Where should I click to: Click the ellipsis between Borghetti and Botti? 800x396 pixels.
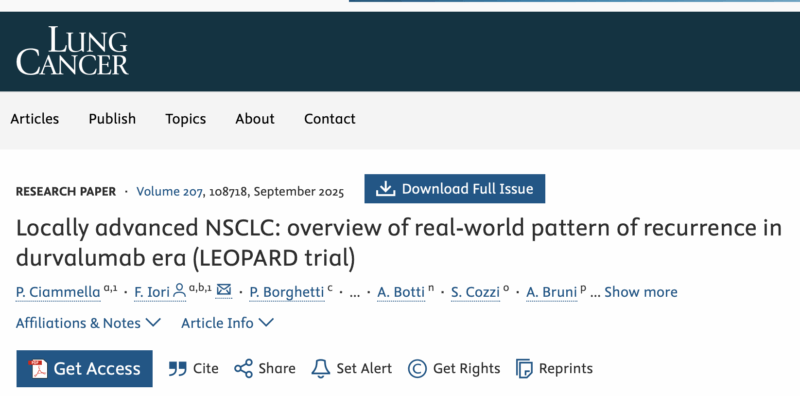[x=355, y=293]
